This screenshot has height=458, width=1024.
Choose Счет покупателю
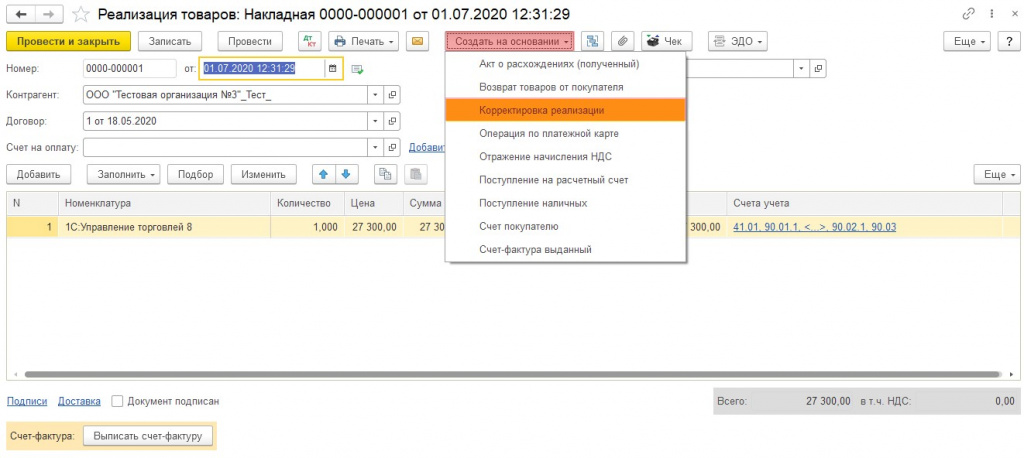(x=566, y=226)
